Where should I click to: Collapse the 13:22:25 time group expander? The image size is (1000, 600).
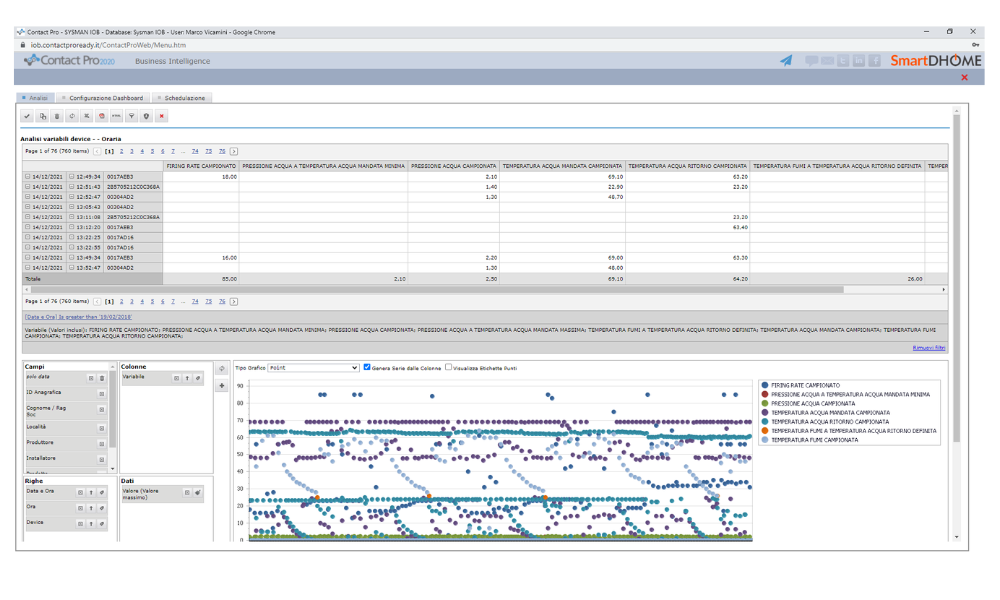[x=71, y=237]
